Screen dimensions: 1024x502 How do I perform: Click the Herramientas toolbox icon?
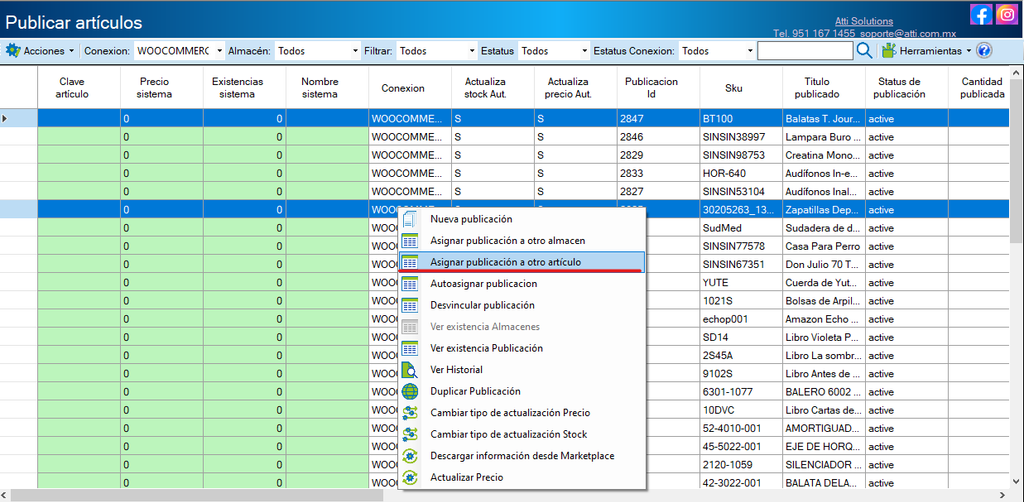pyautogui.click(x=888, y=50)
